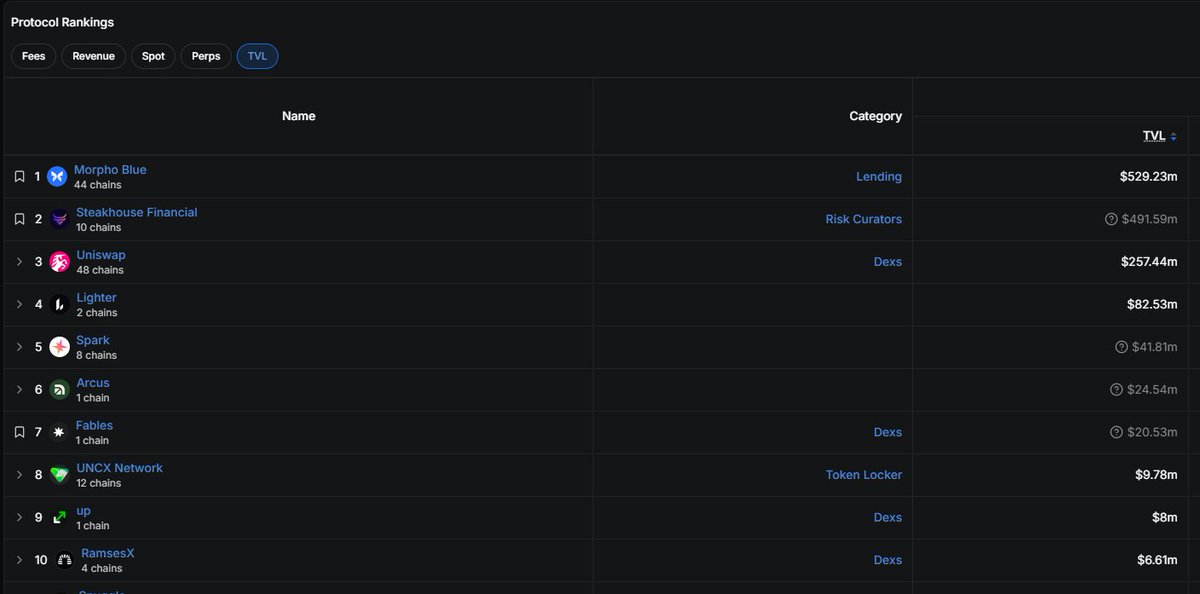Click the Morpho Blue butterfly logo icon
The width and height of the screenshot is (1200, 594).
pos(57,176)
